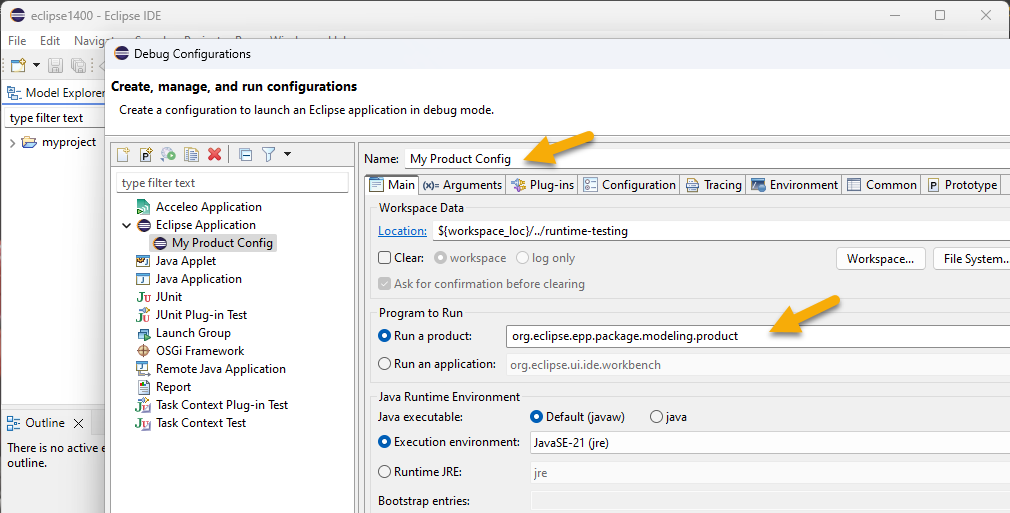Select the JUnit Plug-in Test entry
1010x513 pixels.
(200, 315)
